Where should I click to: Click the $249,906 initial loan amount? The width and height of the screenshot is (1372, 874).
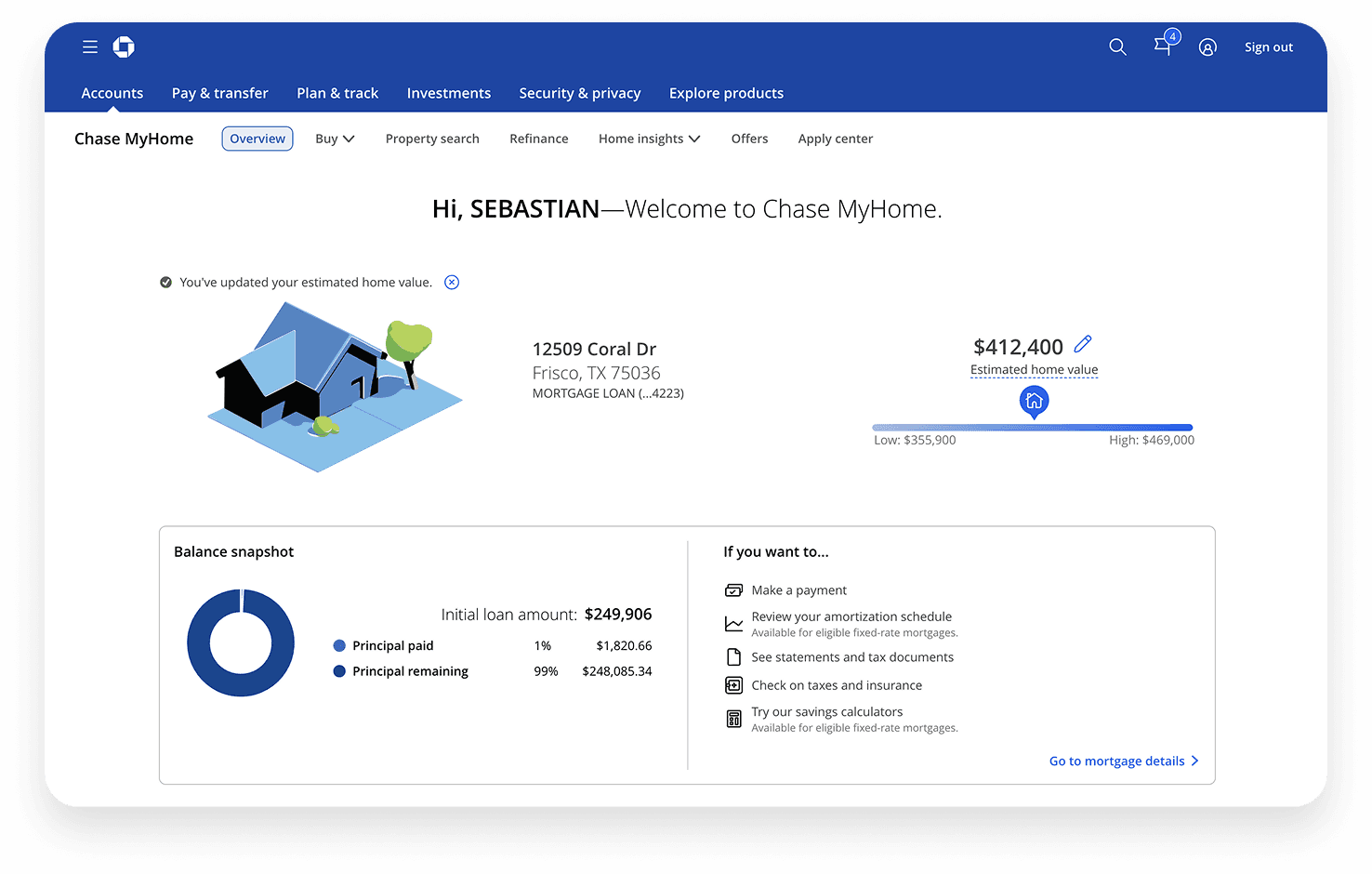point(618,615)
